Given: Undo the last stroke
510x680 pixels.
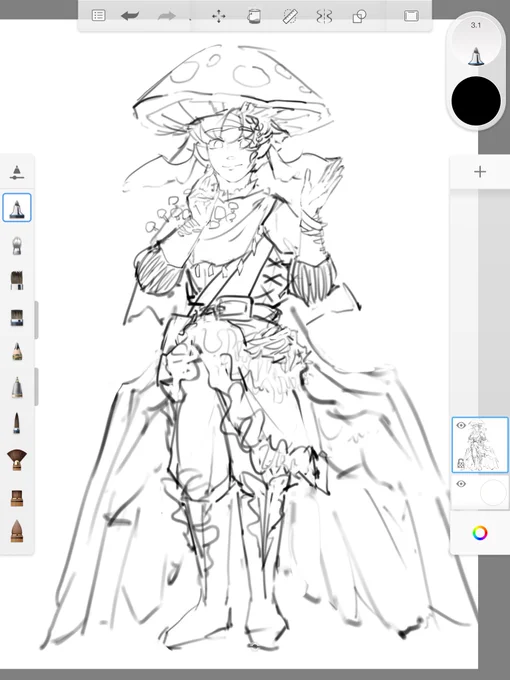Looking at the screenshot, I should click(130, 16).
